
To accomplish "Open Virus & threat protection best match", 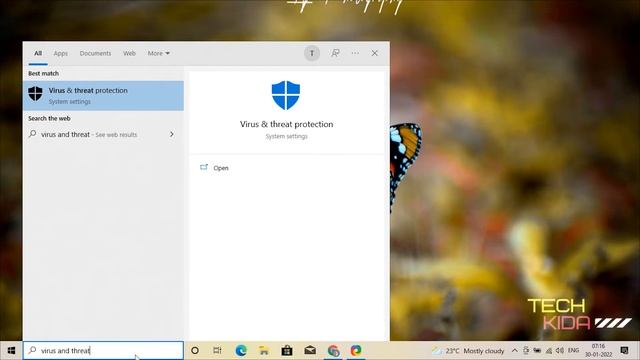I will [x=103, y=96].
